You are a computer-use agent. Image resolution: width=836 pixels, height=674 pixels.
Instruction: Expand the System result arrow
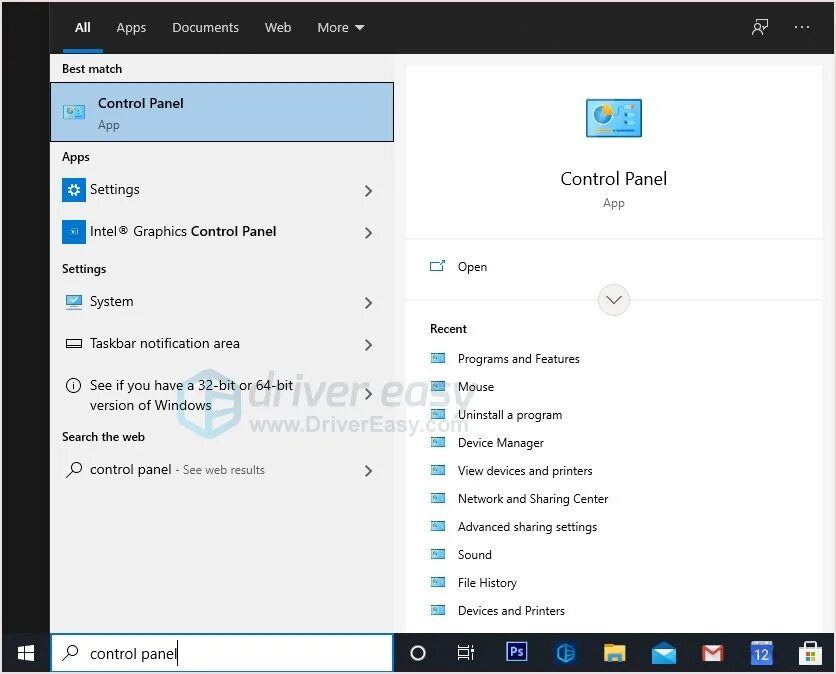[x=368, y=303]
